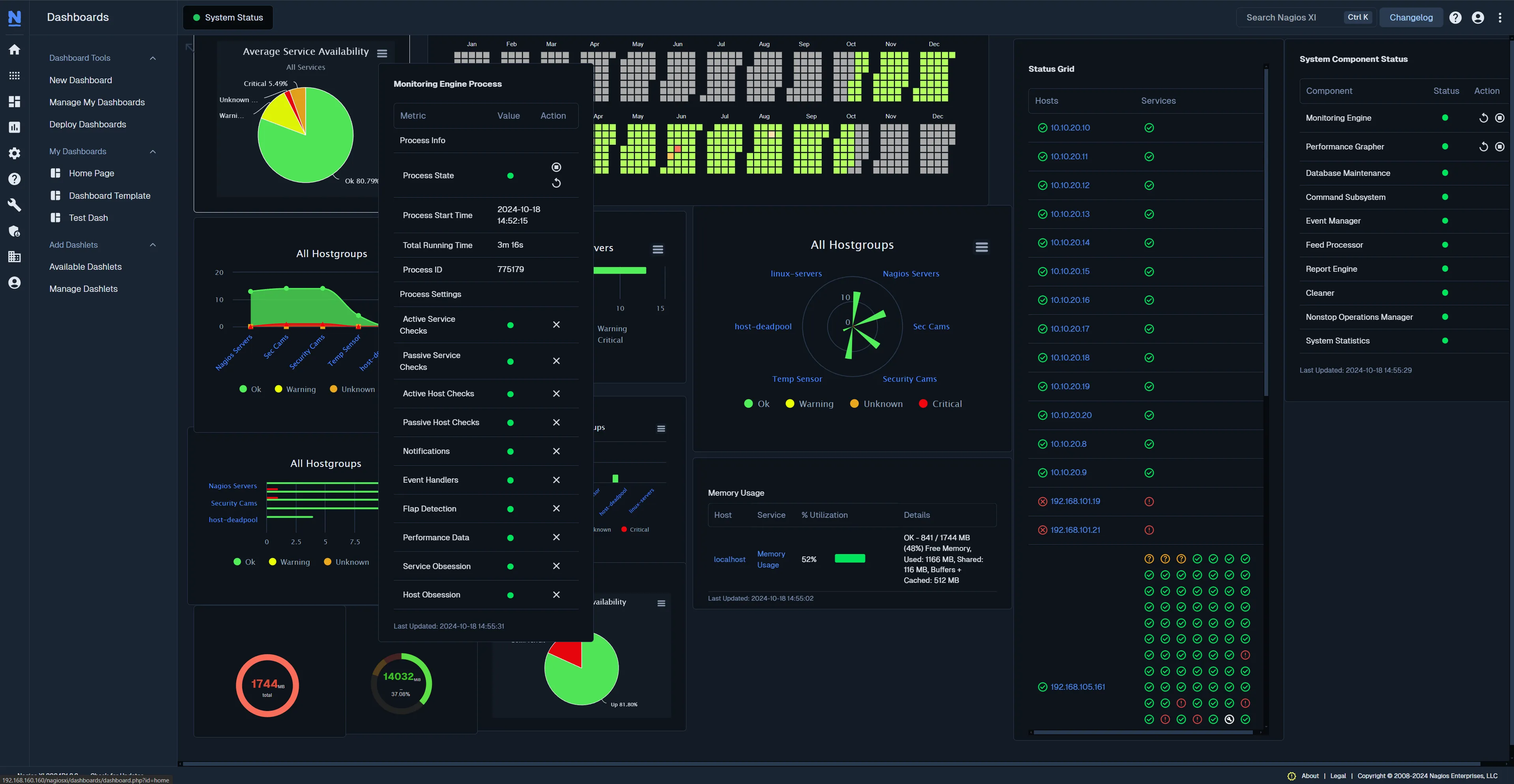Click the localhost memory utilization bar
1514x784 pixels.
850,558
